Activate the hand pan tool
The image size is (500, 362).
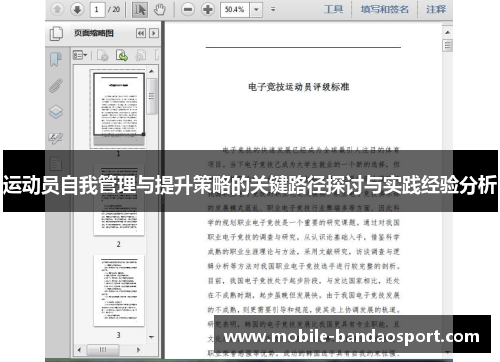[160, 10]
